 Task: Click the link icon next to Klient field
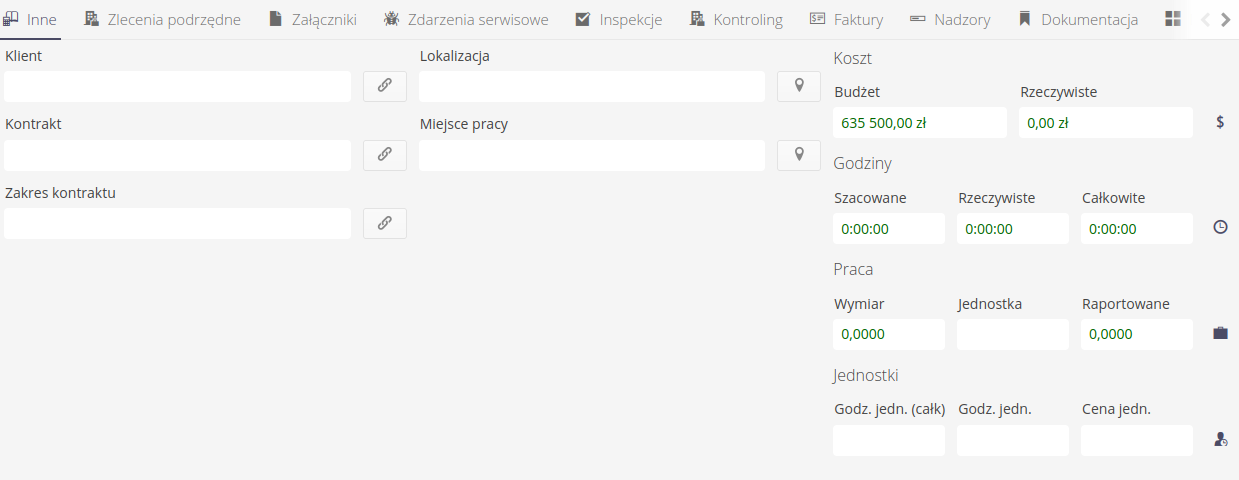pos(384,86)
